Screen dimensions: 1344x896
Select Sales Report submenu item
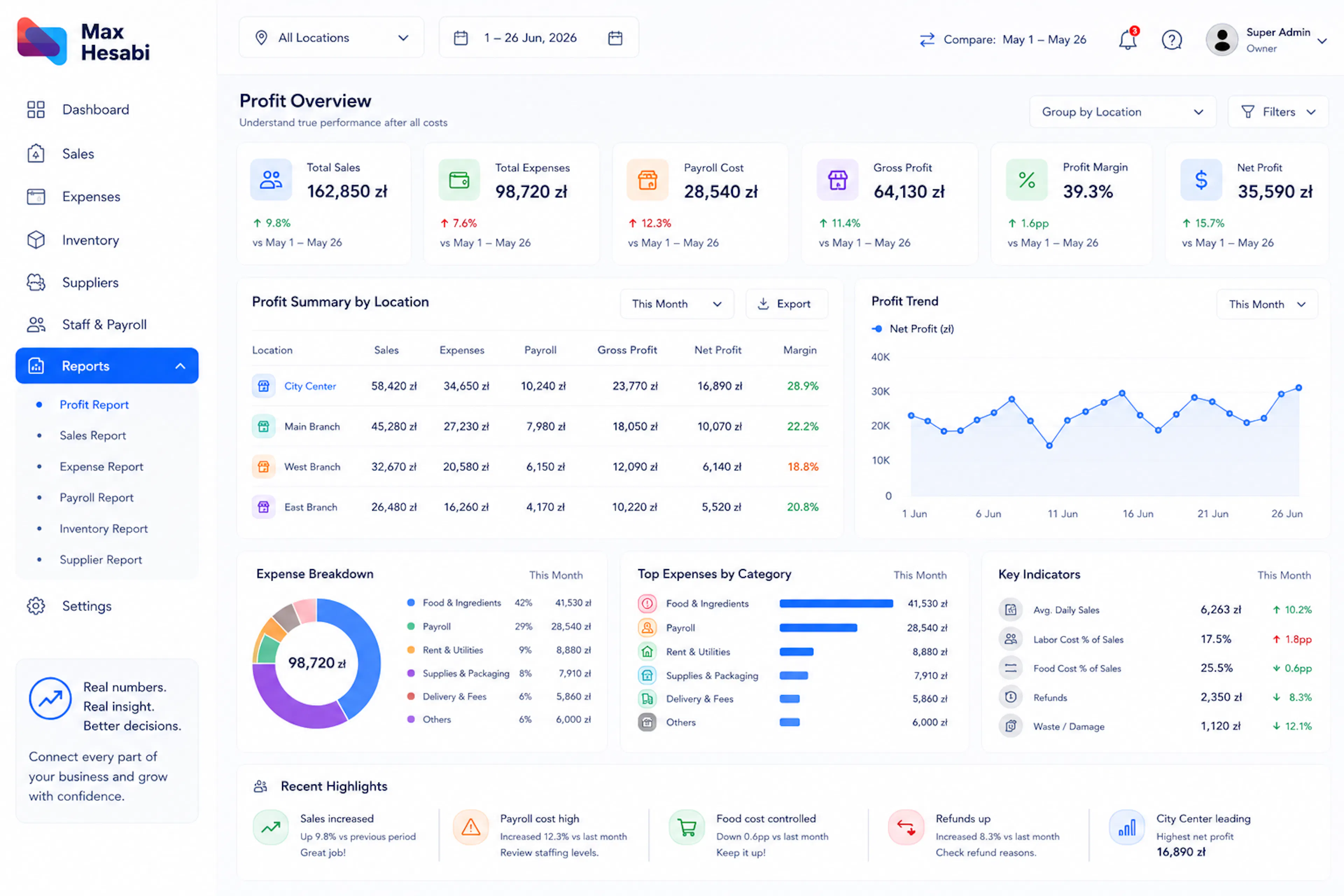(92, 435)
